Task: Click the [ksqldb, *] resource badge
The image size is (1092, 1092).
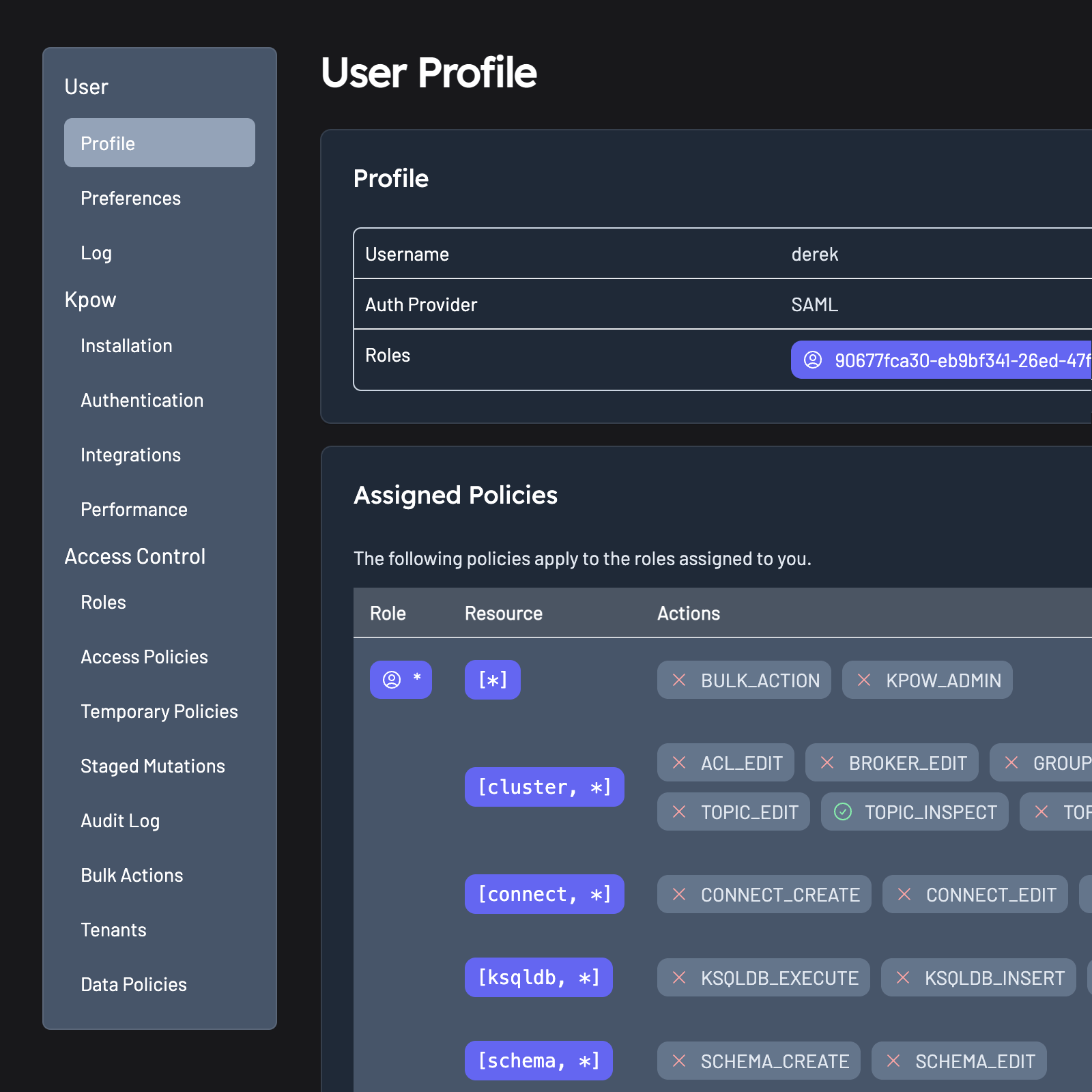Action: pyautogui.click(x=538, y=977)
